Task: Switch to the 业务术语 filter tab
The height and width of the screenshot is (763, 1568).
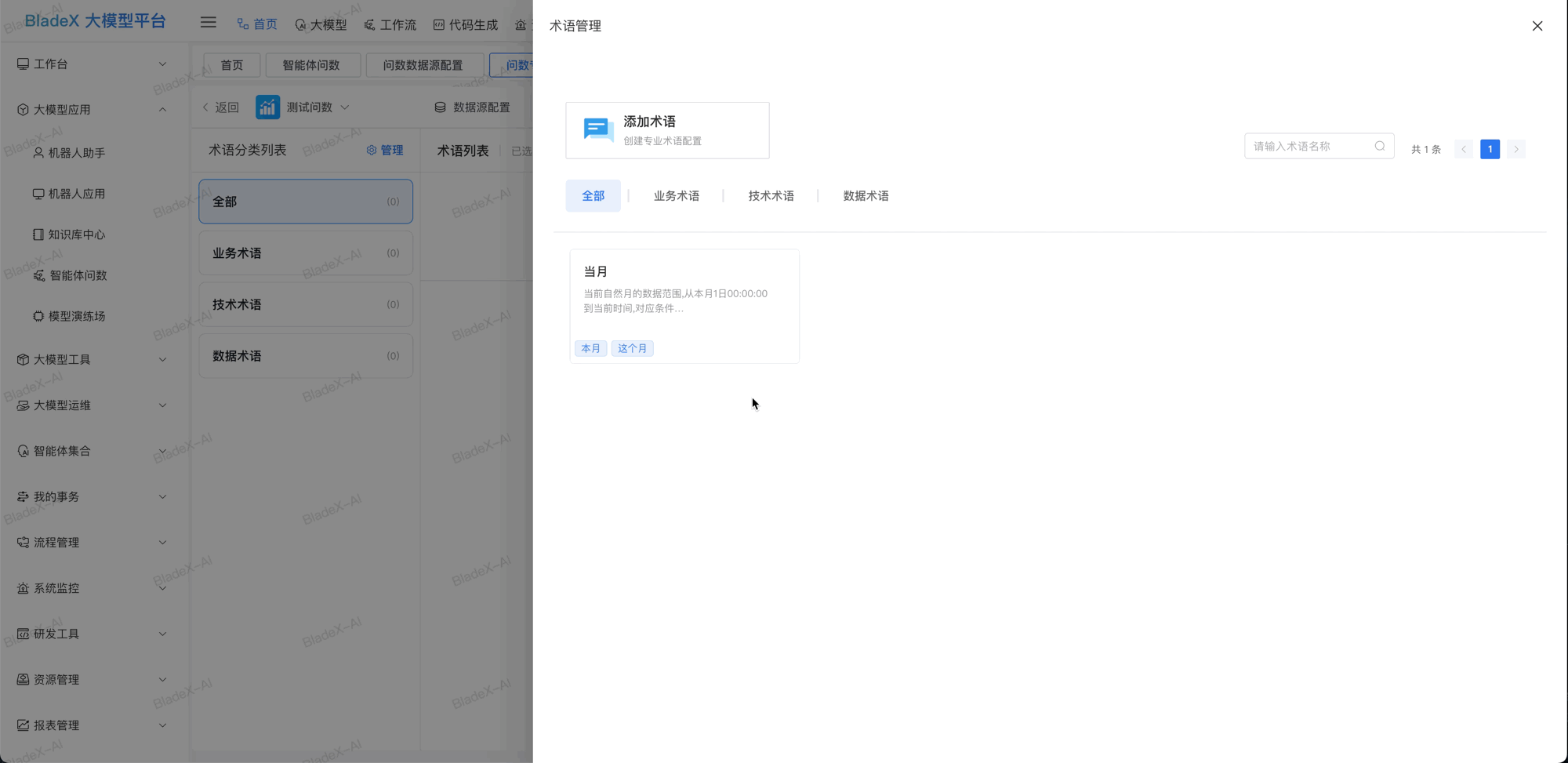Action: pyautogui.click(x=676, y=195)
